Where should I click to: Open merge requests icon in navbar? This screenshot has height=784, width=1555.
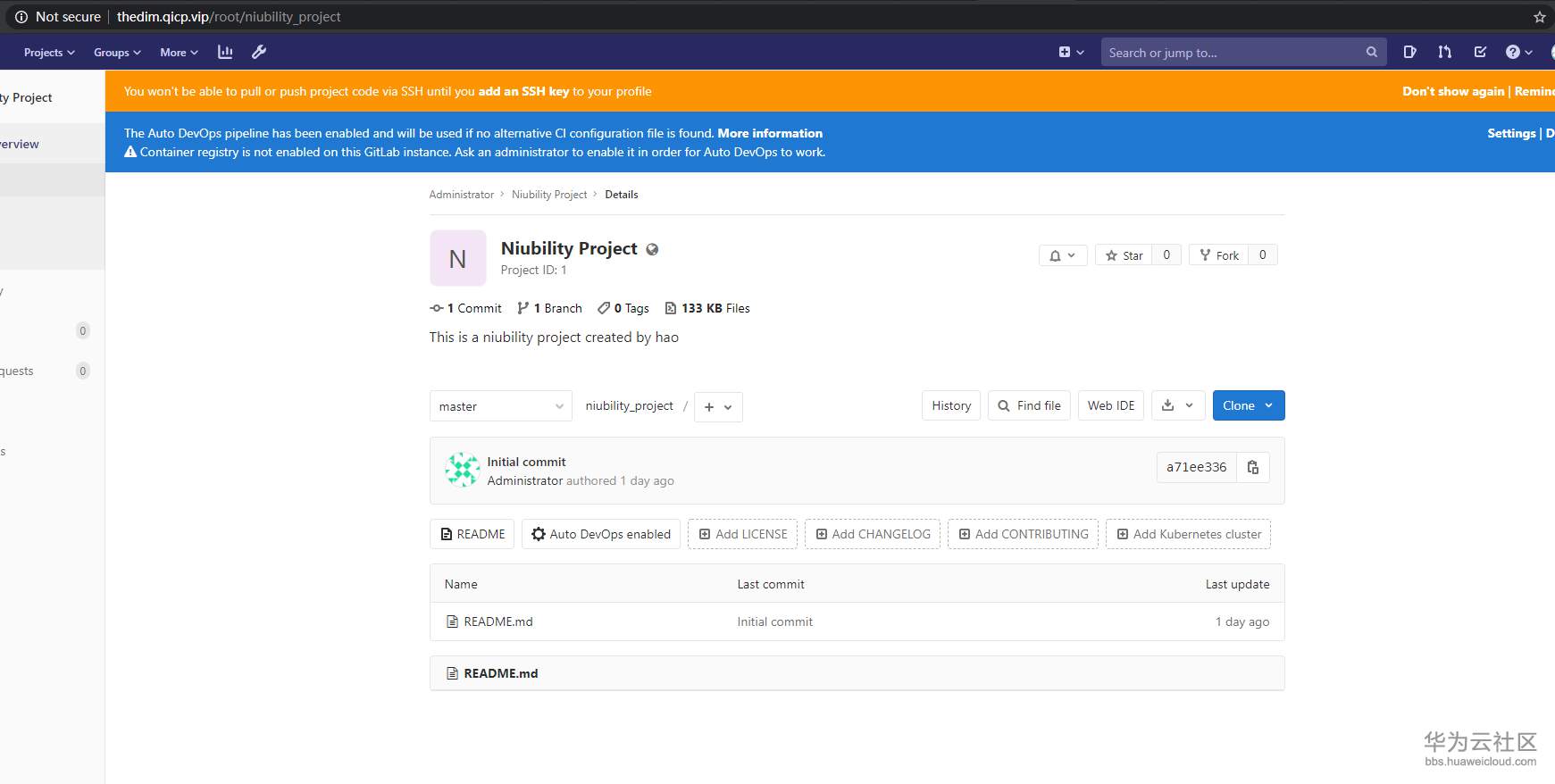pos(1444,53)
